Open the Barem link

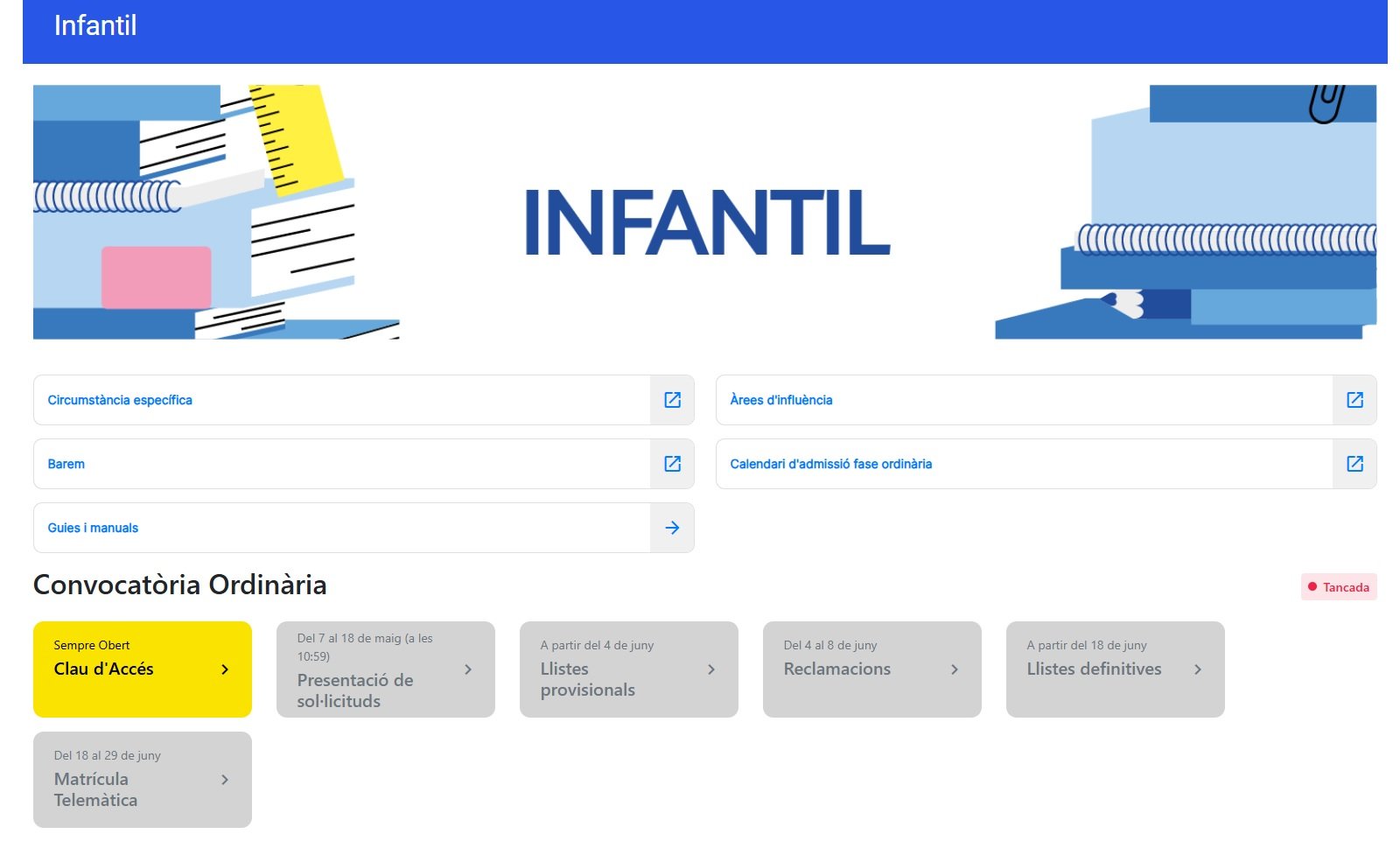[x=66, y=464]
